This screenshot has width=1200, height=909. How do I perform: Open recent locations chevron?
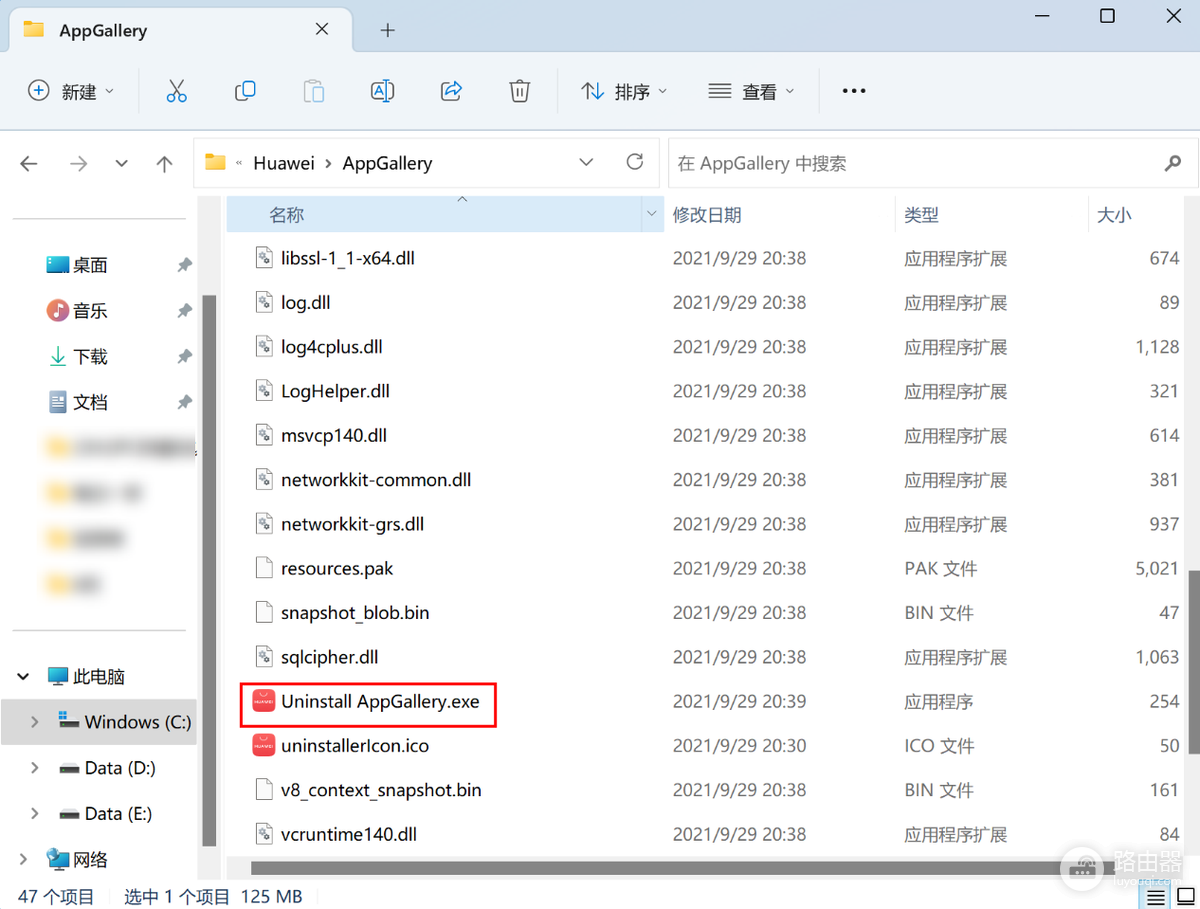pyautogui.click(x=122, y=163)
